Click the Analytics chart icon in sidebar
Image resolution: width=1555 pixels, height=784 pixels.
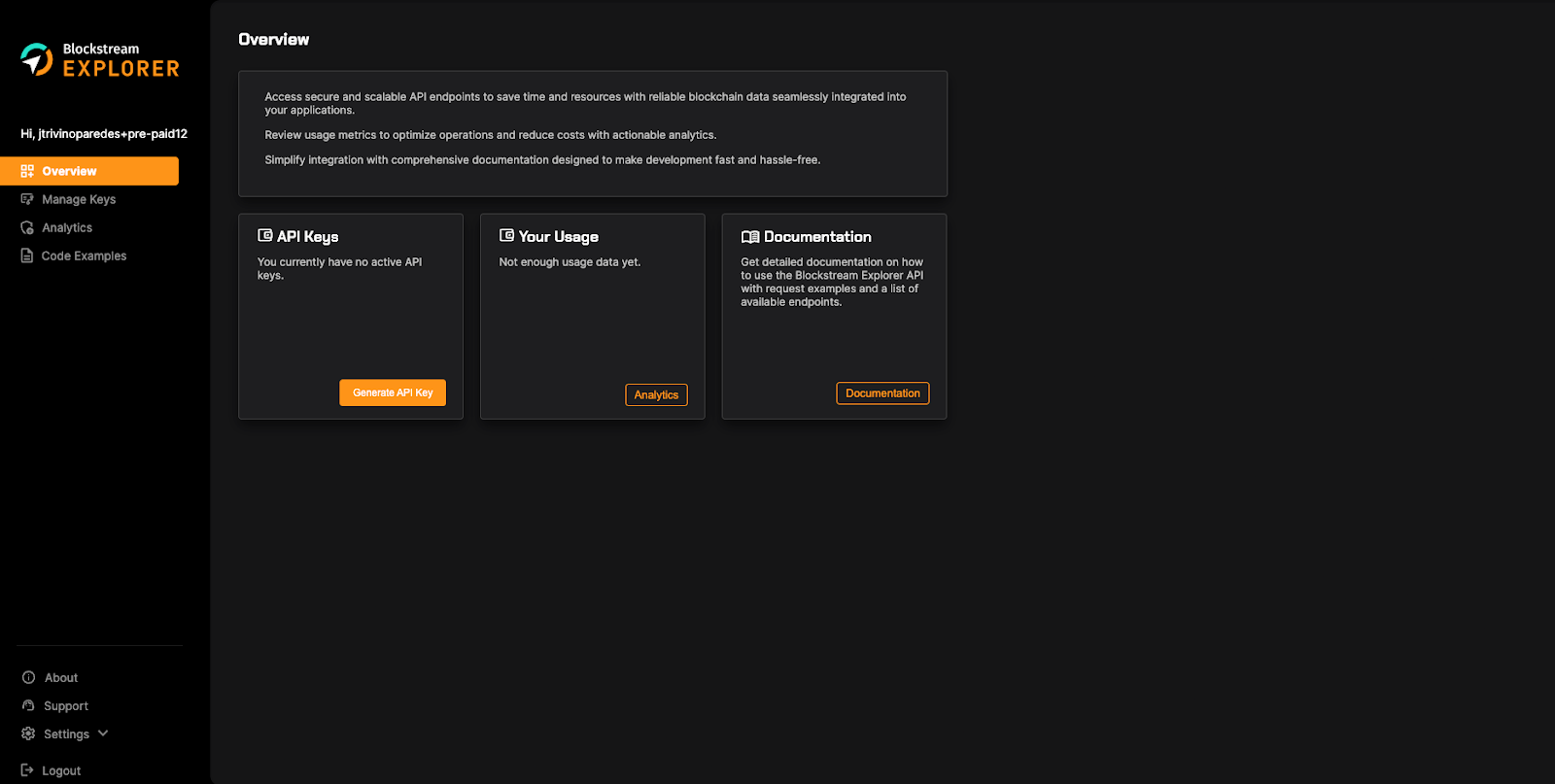(27, 227)
